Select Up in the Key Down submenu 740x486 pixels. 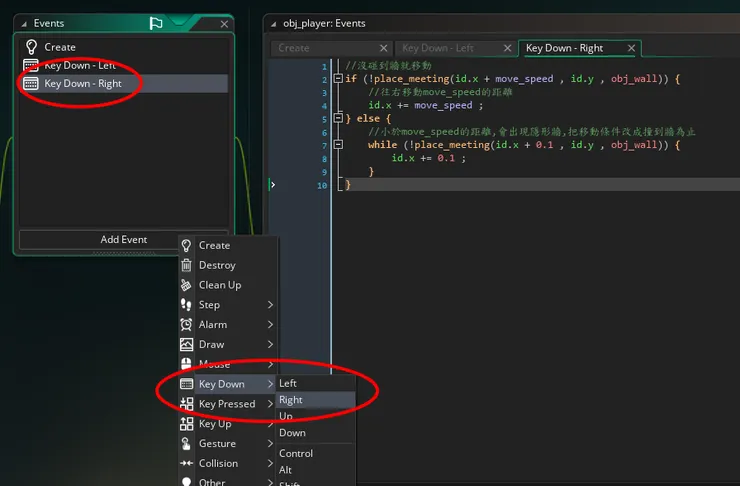click(x=315, y=416)
